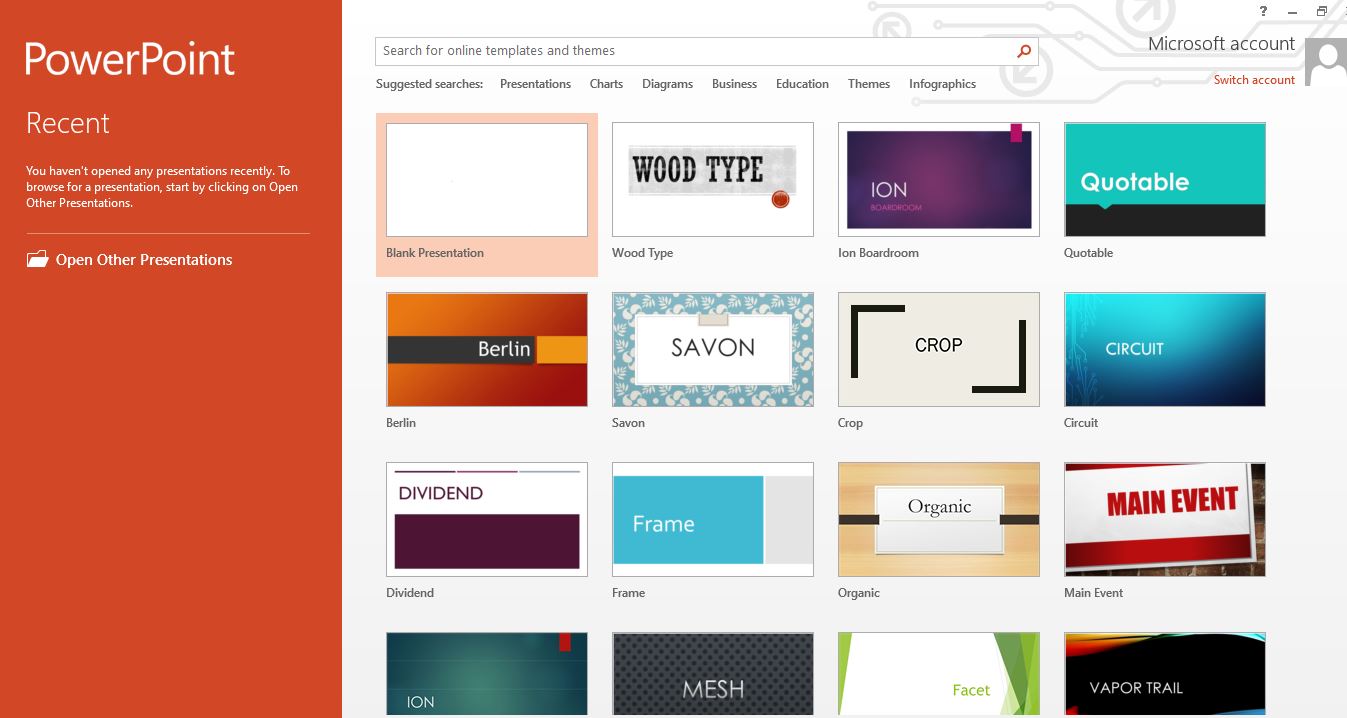Choose the Frame template thumbnail
The height and width of the screenshot is (718, 1347).
(x=713, y=520)
